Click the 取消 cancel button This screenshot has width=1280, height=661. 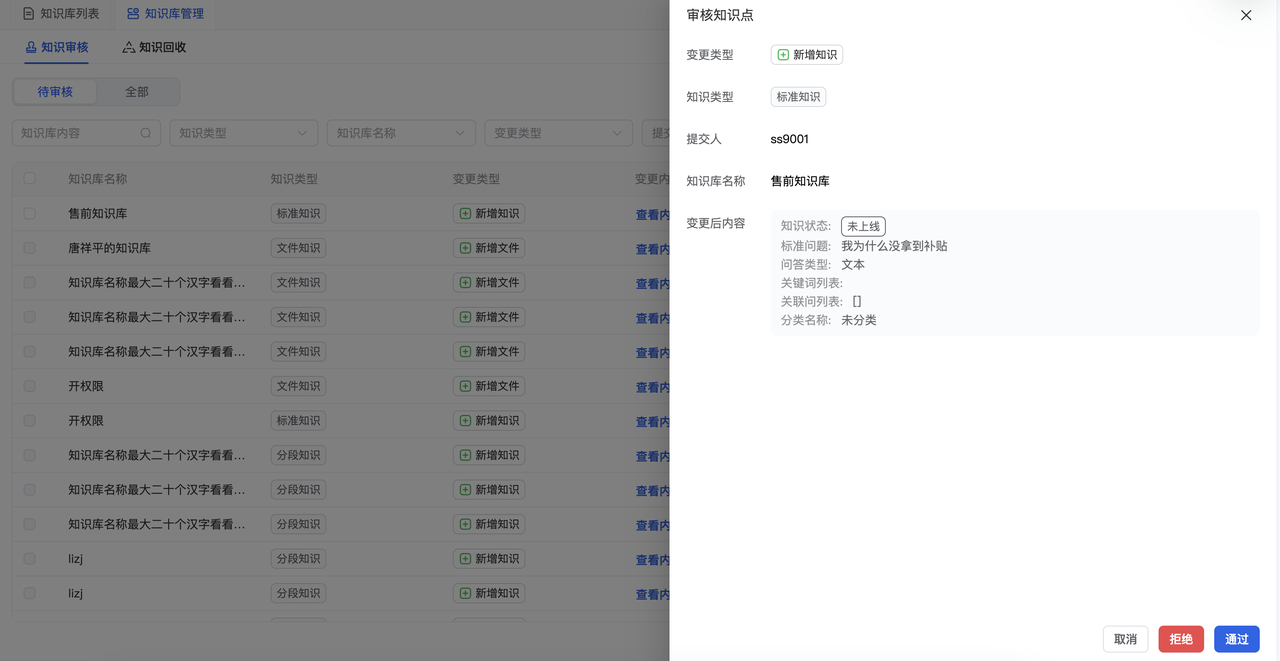click(x=1125, y=639)
